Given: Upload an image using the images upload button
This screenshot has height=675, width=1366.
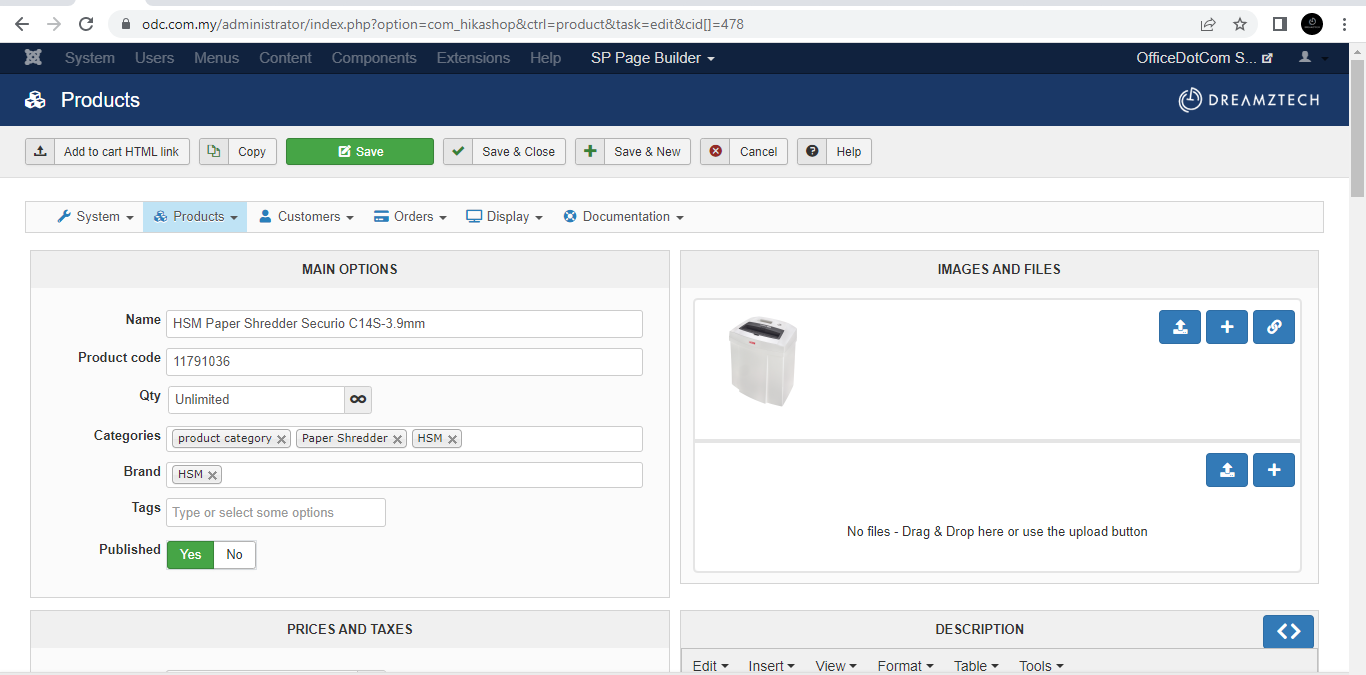Looking at the screenshot, I should click(1180, 327).
